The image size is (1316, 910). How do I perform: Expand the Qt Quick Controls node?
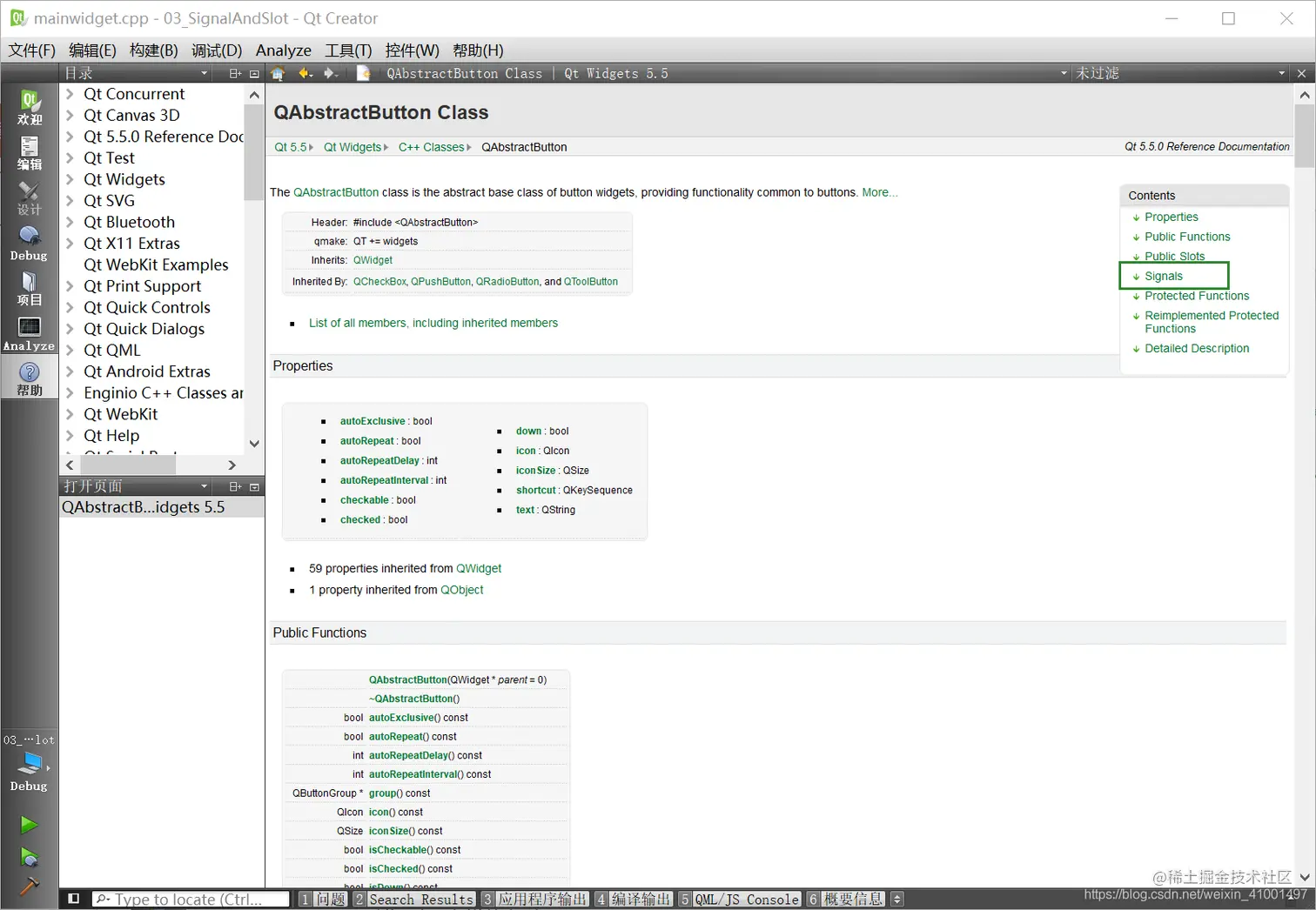coord(70,307)
